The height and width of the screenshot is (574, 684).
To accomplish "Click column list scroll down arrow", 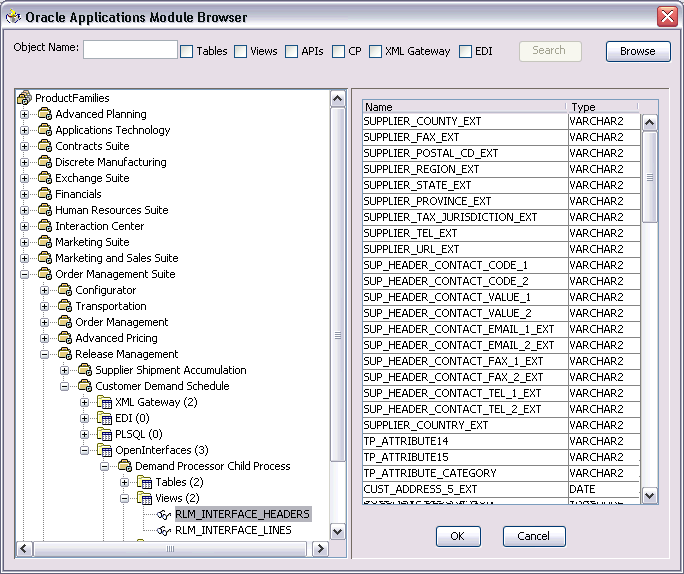I will [650, 495].
